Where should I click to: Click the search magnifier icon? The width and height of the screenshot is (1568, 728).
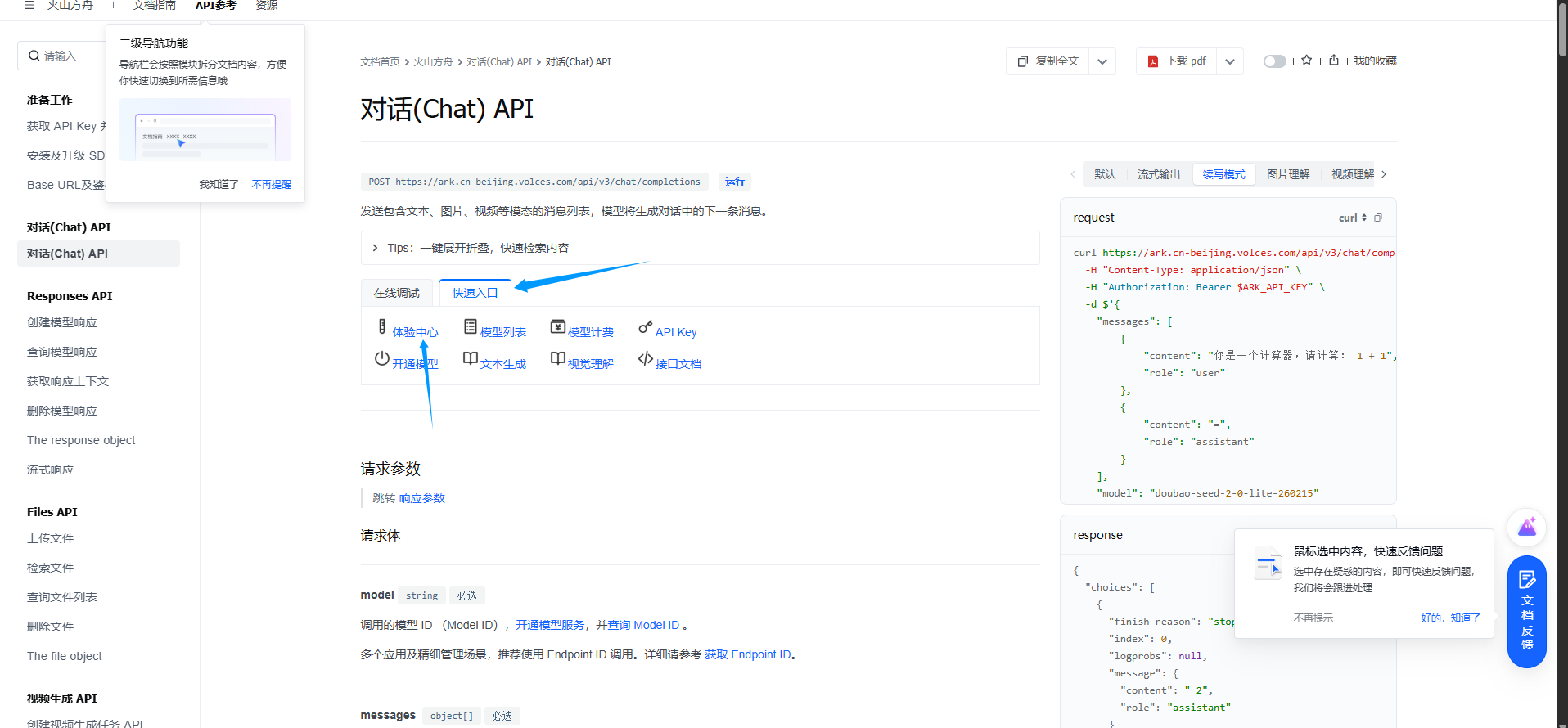[34, 56]
